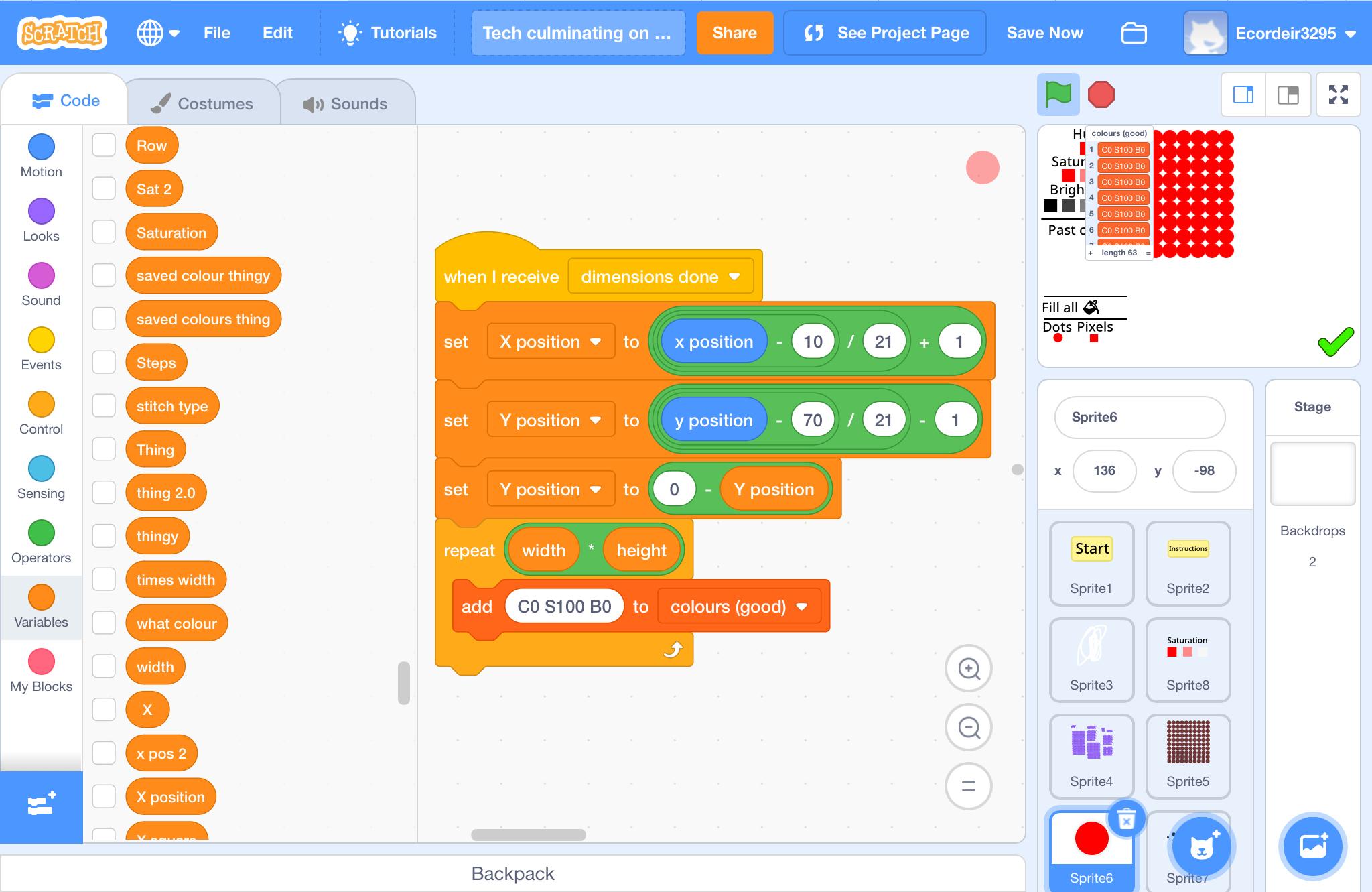Toggle checkbox for 'Saturation' variable
This screenshot has width=1372, height=892.
pyautogui.click(x=105, y=232)
